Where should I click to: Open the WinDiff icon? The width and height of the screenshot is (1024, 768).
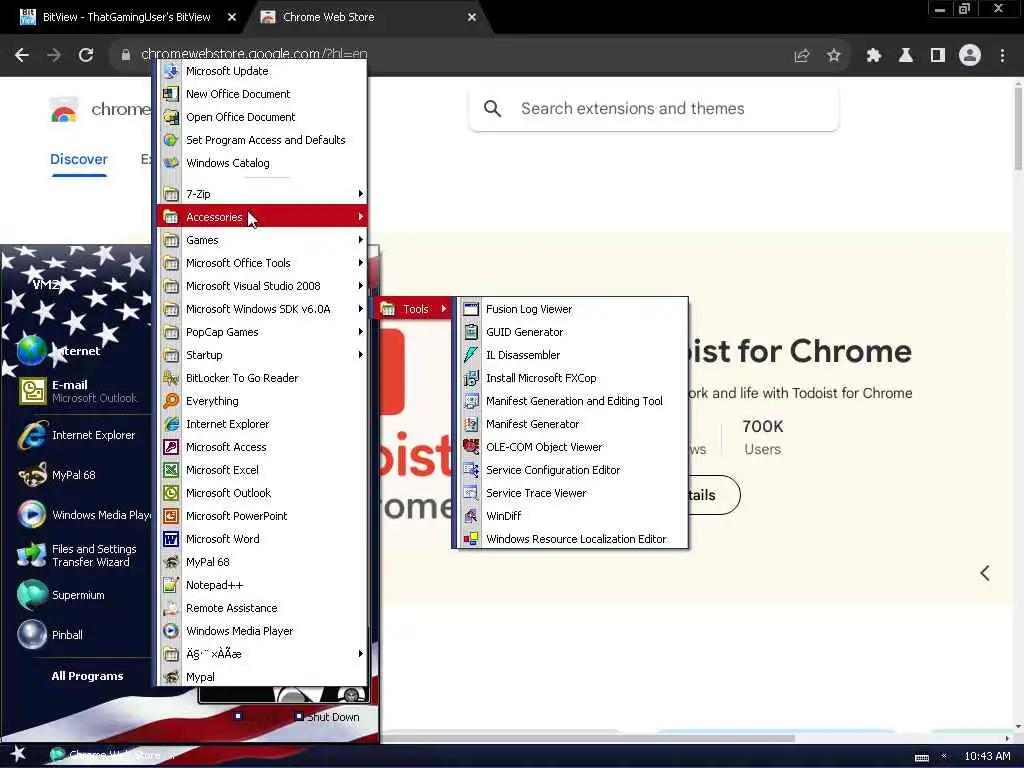[471, 516]
